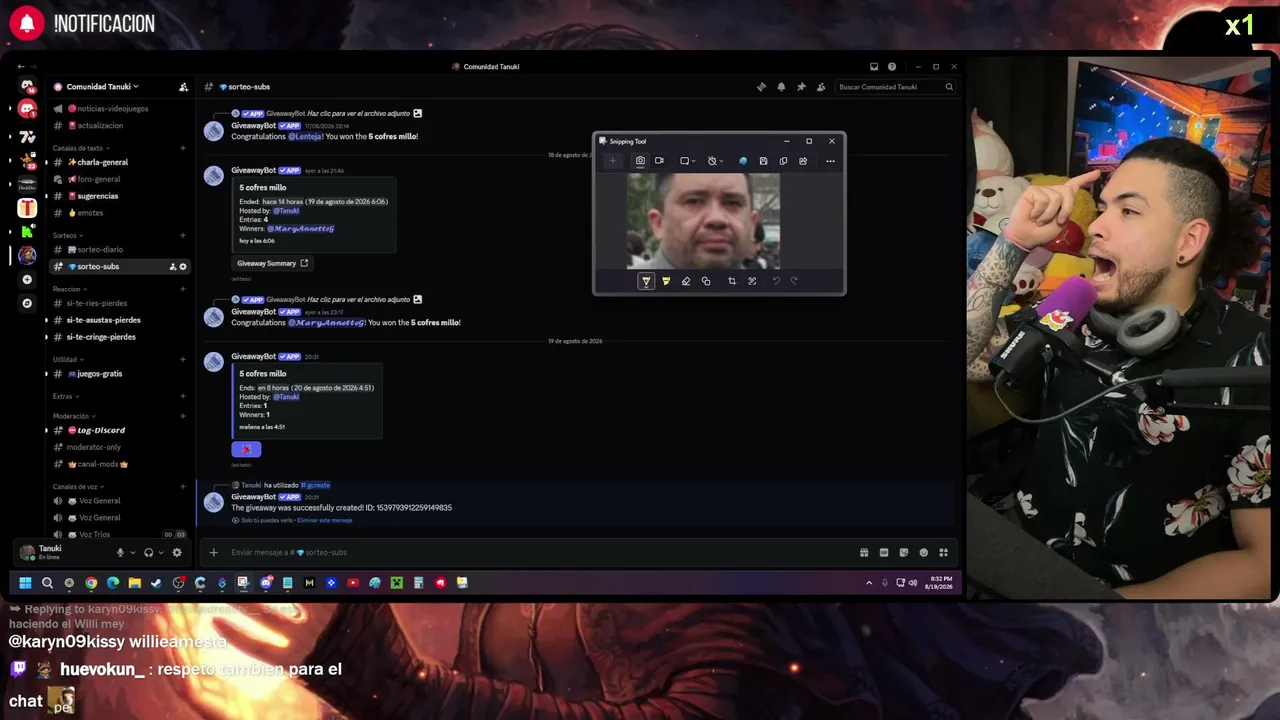Screen dimensions: 1280x720
Task: Click the Giveaway Summary link button
Action: click(273, 263)
